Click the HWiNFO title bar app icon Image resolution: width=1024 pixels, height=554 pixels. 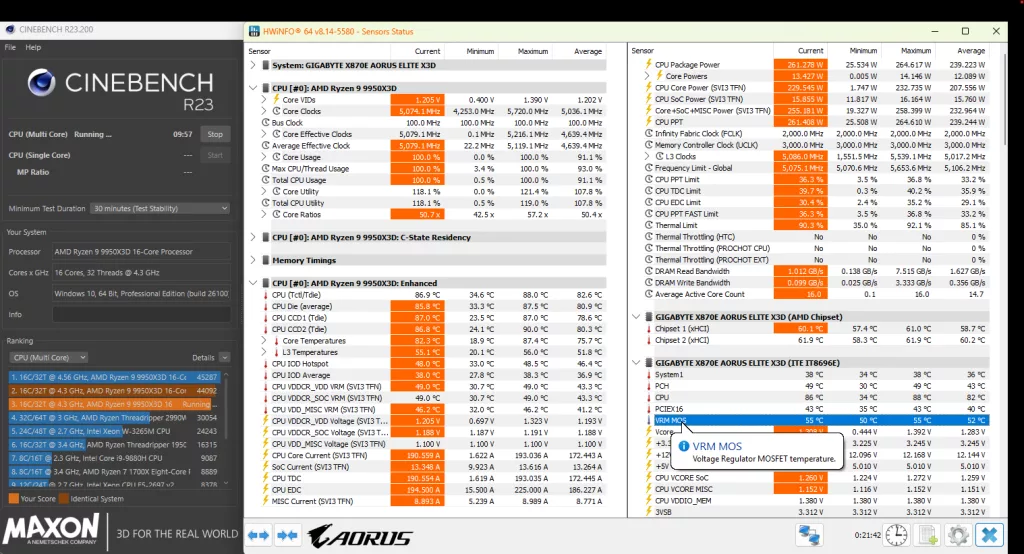click(254, 31)
